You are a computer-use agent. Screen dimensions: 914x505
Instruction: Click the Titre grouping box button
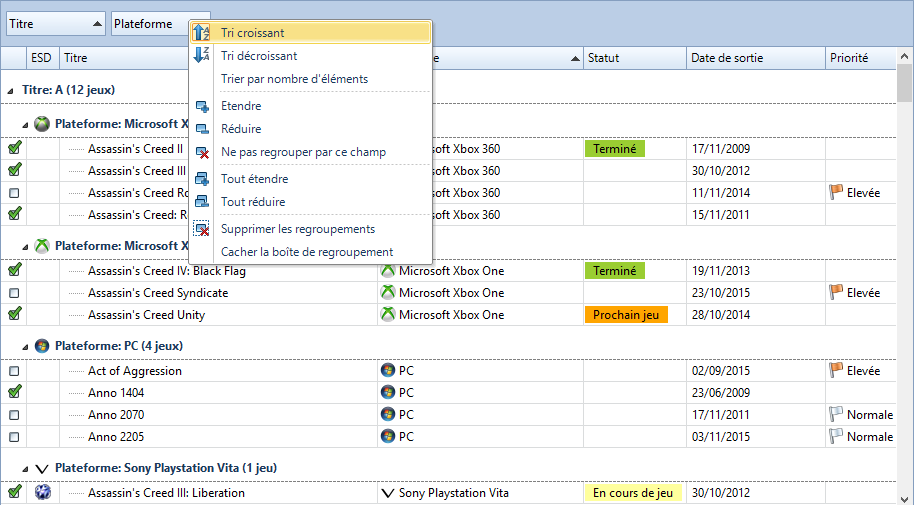56,24
